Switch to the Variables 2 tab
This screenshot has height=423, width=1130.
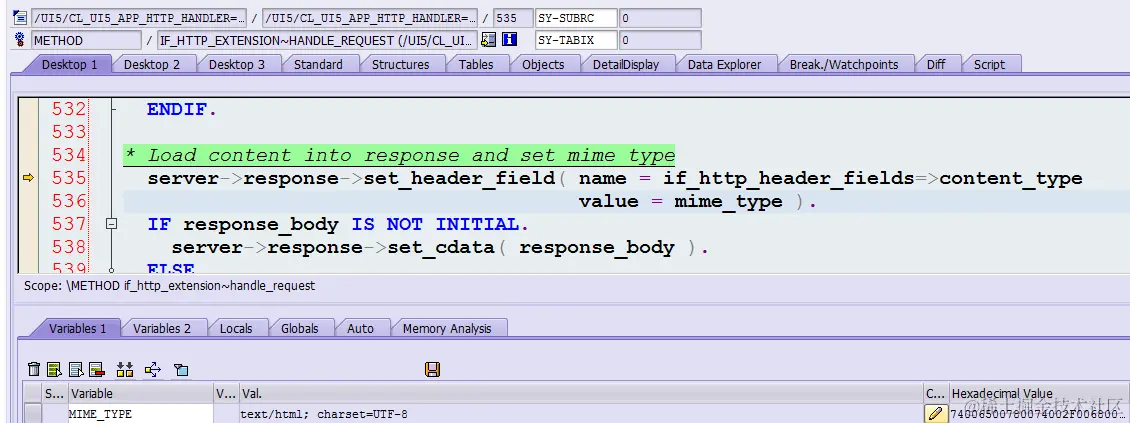(162, 329)
